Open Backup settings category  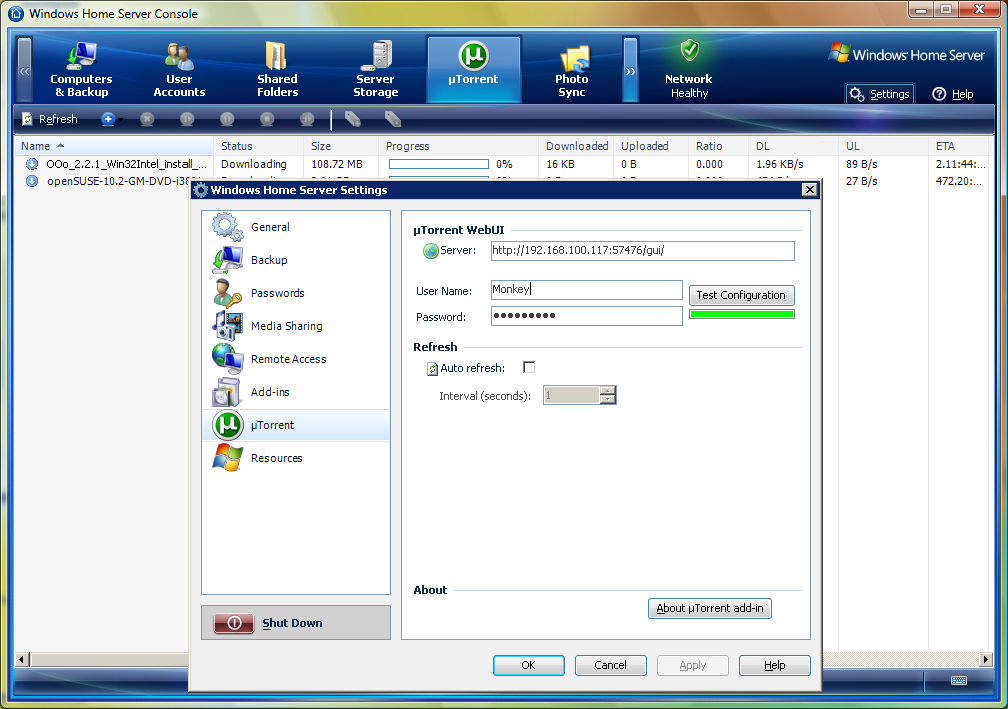[296, 260]
